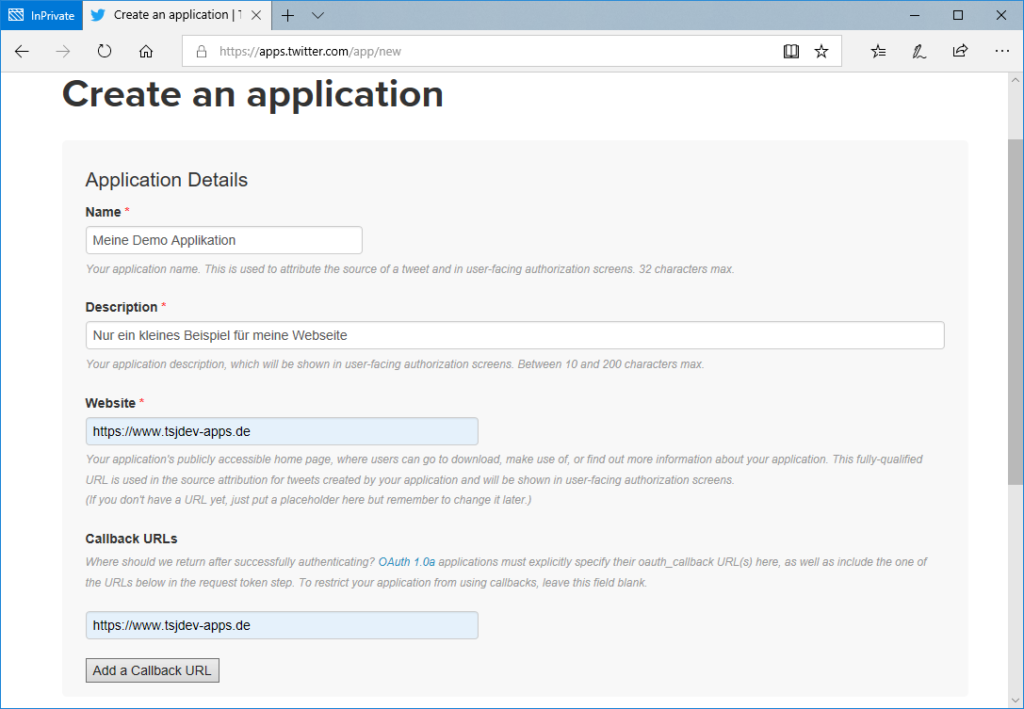Click the Forward navigation arrow
This screenshot has height=709, width=1024.
coord(64,51)
